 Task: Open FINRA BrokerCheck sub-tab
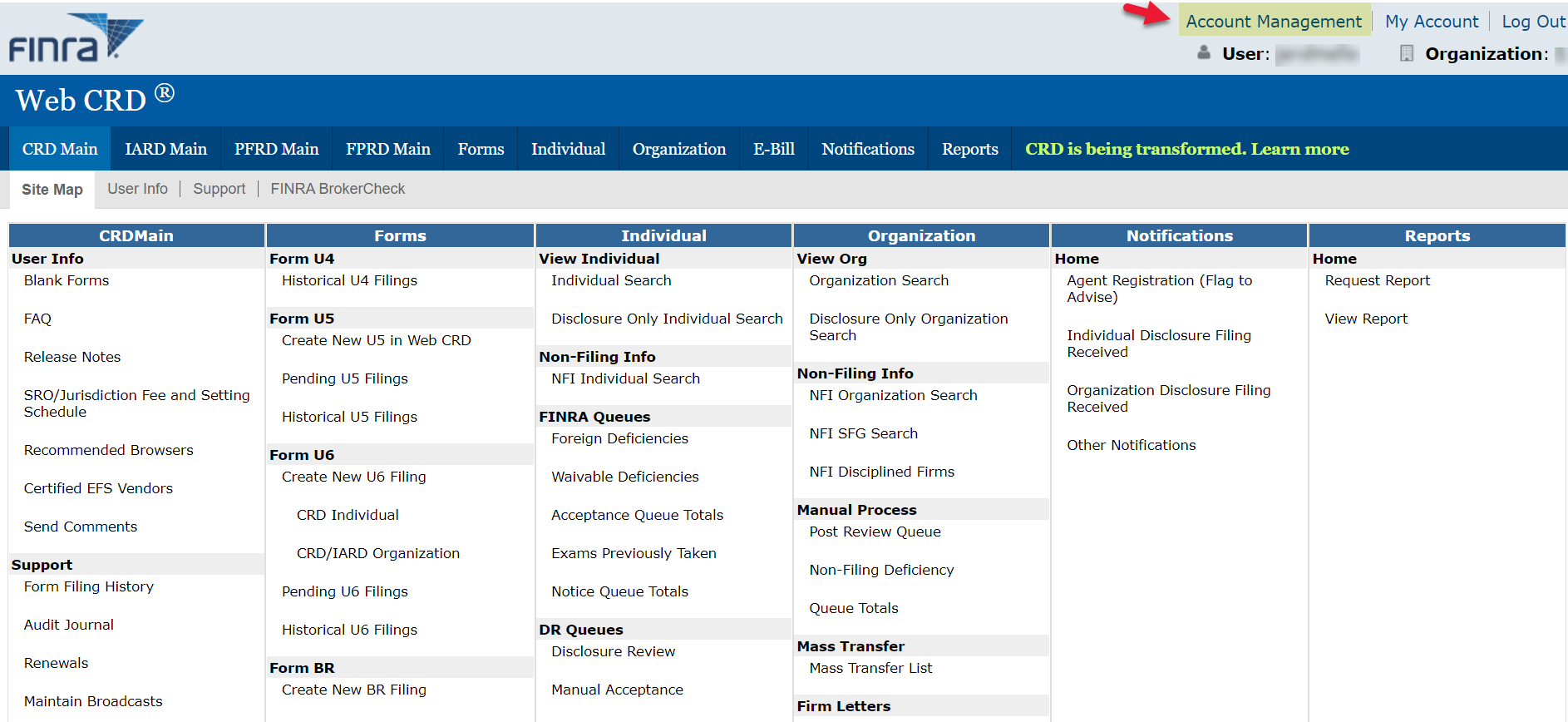(338, 189)
